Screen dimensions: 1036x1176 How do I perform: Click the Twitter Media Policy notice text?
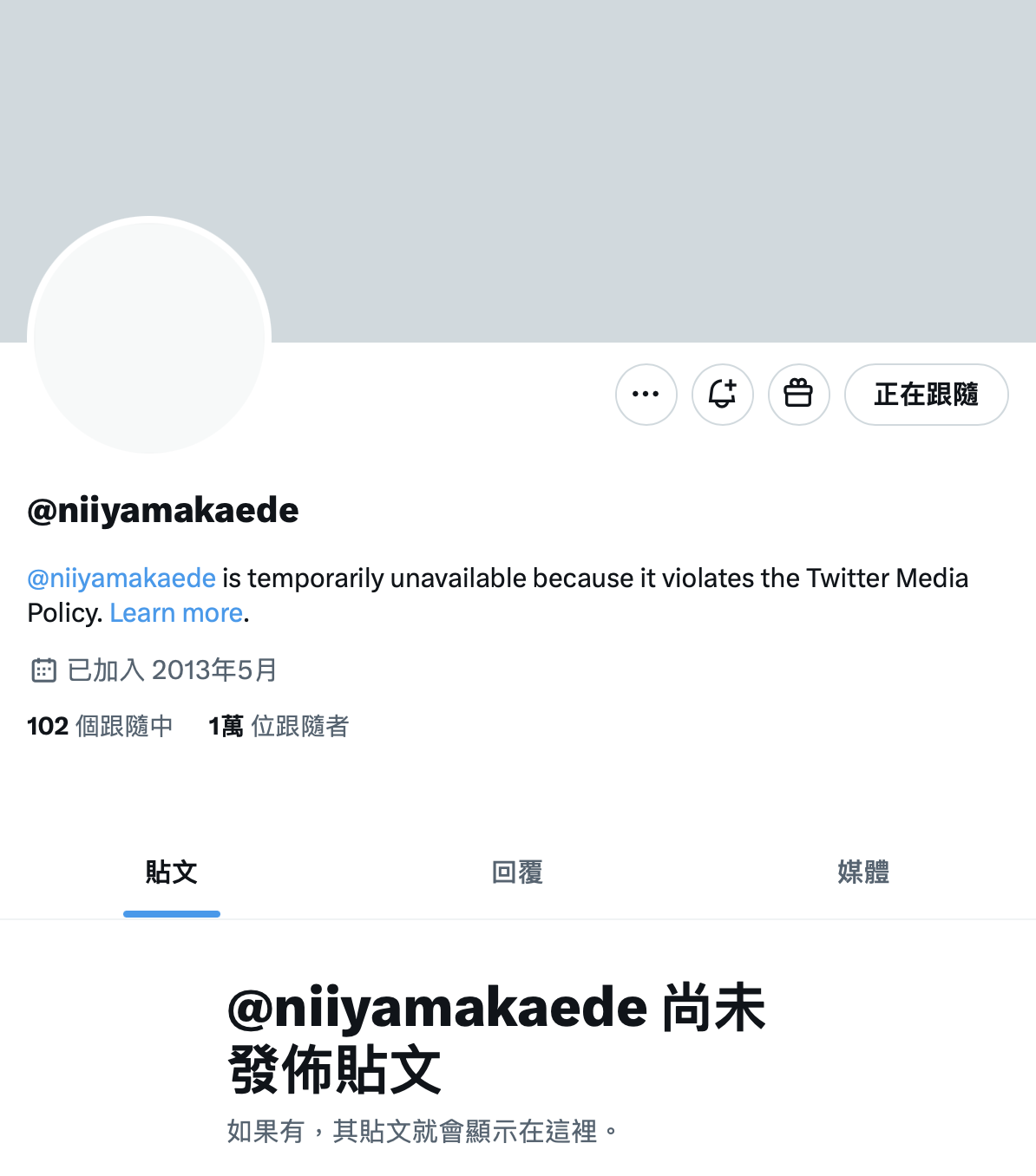click(498, 596)
